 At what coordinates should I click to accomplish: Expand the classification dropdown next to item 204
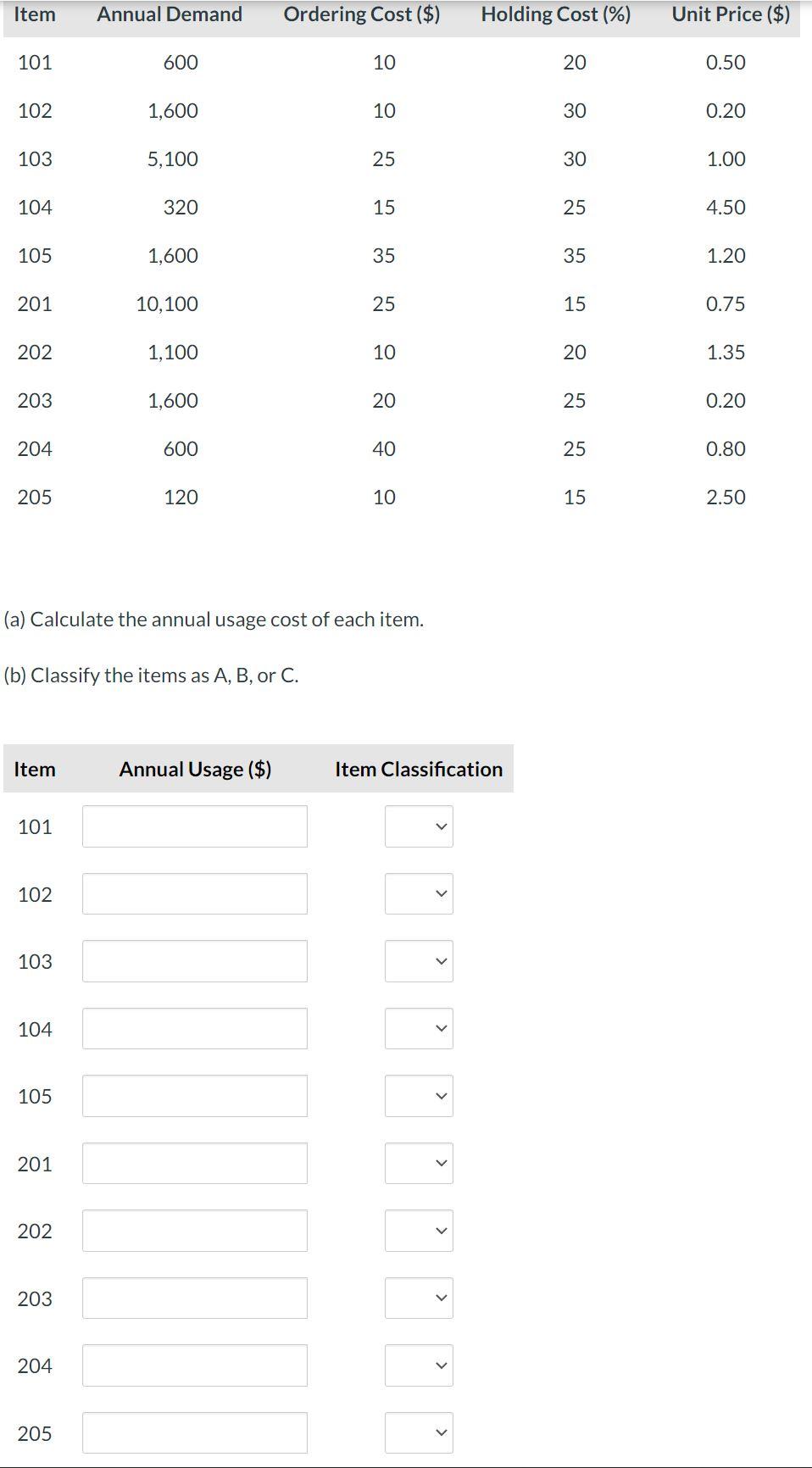[x=419, y=1365]
